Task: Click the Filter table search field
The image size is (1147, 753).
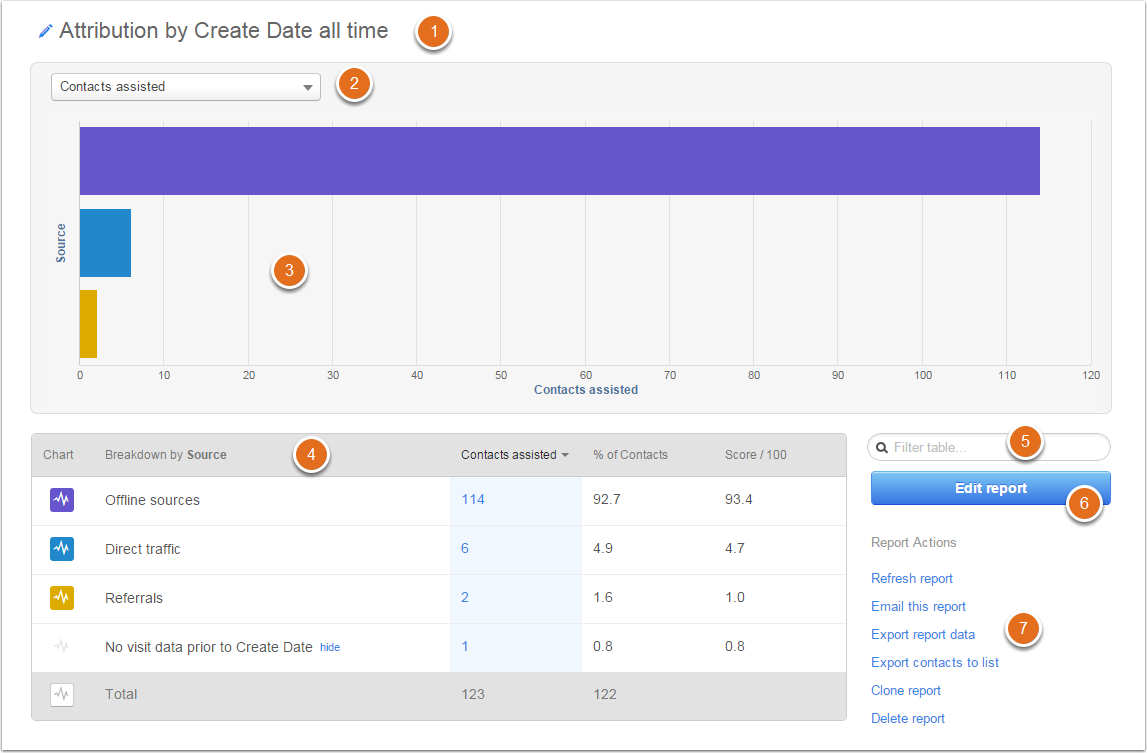Action: (x=989, y=447)
